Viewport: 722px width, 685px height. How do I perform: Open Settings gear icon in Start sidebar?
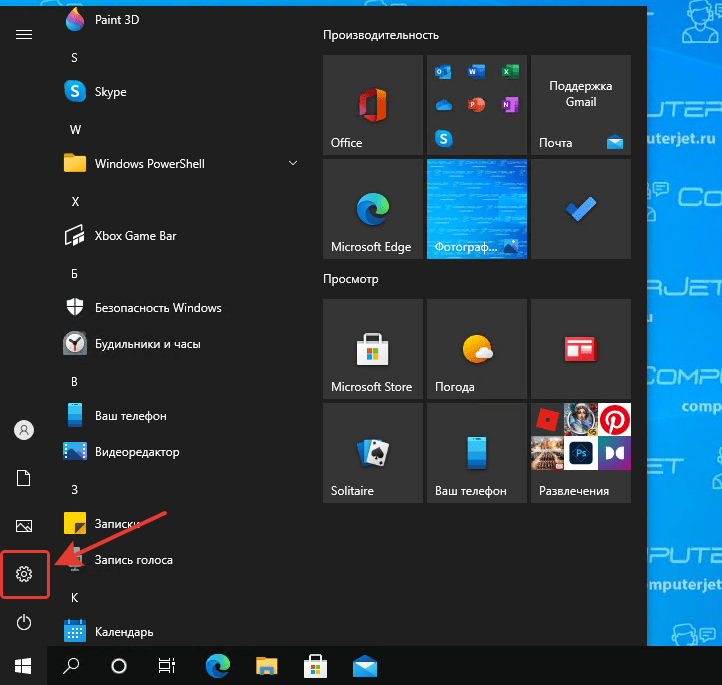[25, 574]
